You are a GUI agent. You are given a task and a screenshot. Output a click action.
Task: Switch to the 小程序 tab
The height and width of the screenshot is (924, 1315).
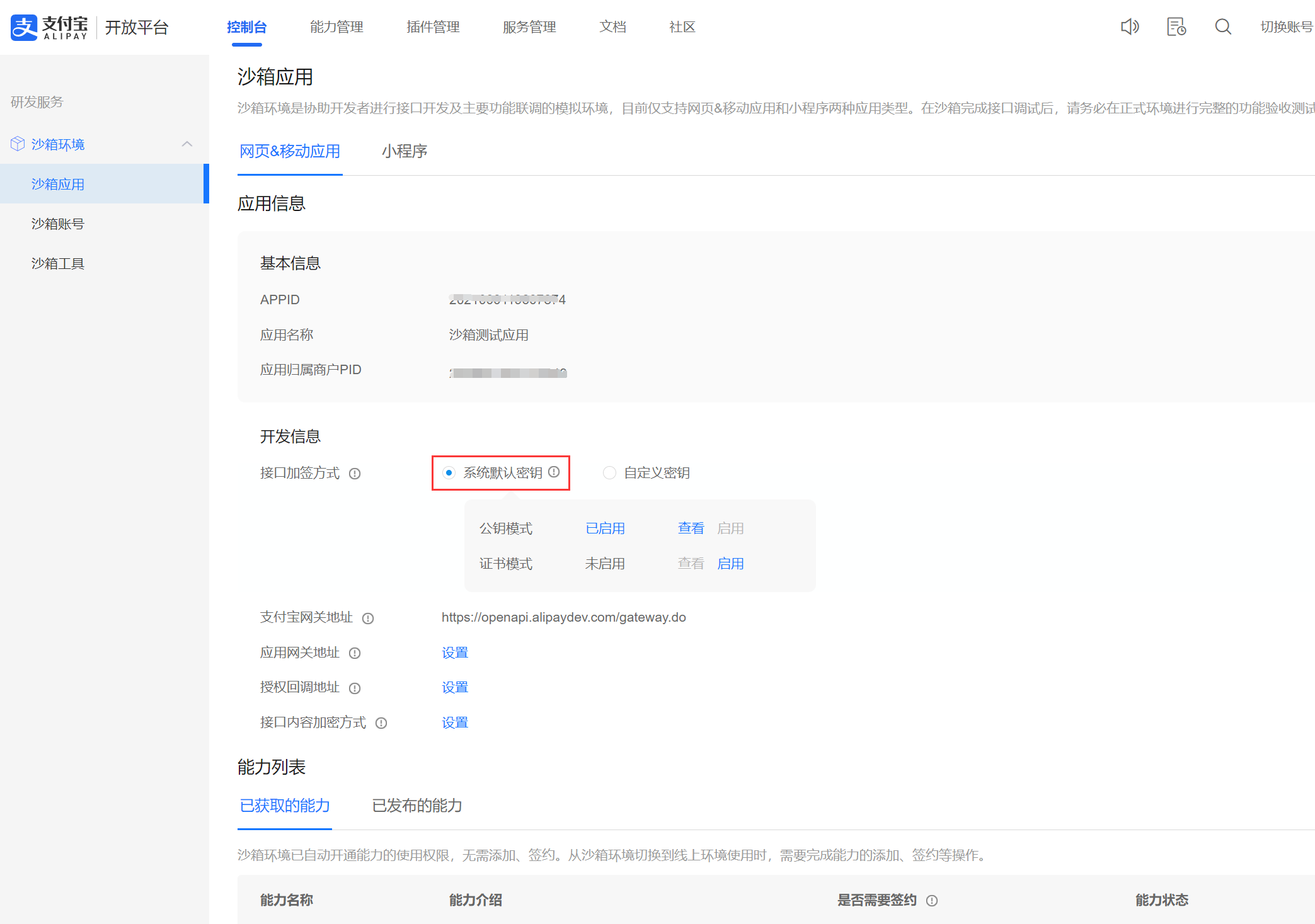[x=405, y=151]
